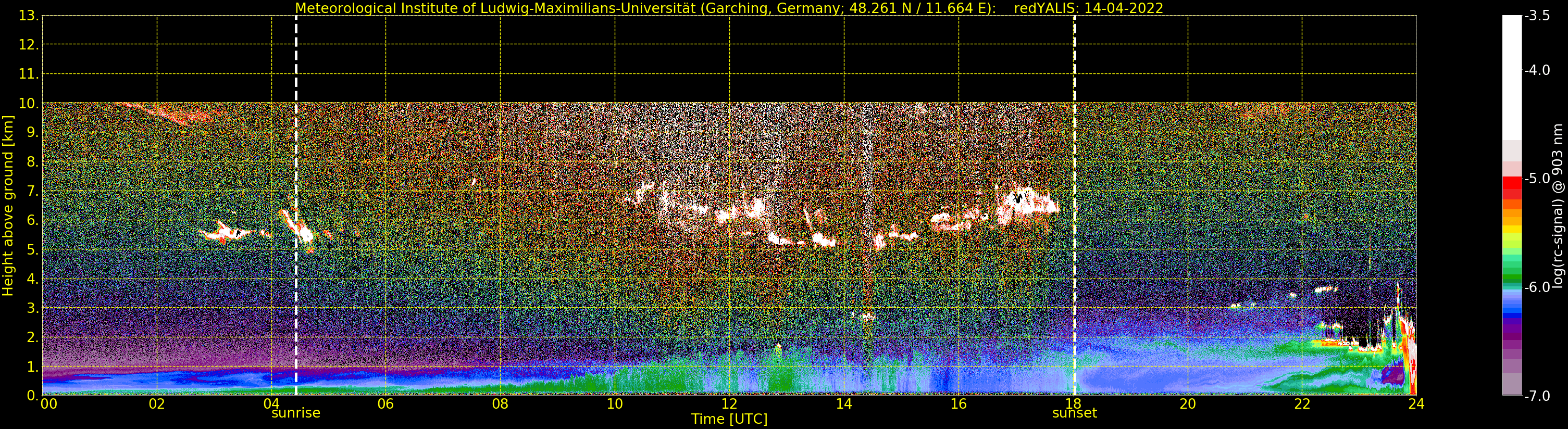This screenshot has height=429, width=1568.
Task: Click the time axis tick label '24'
Action: [1416, 403]
